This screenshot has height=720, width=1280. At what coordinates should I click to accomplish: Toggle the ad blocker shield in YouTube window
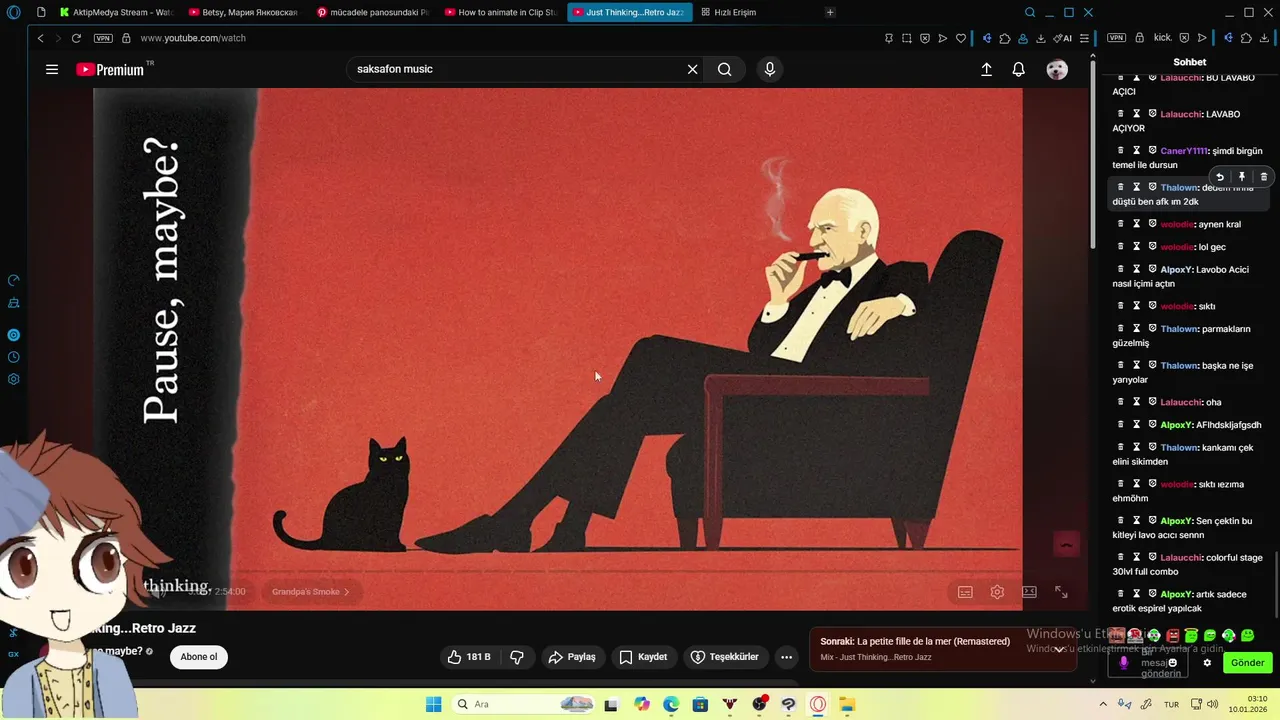pos(924,38)
